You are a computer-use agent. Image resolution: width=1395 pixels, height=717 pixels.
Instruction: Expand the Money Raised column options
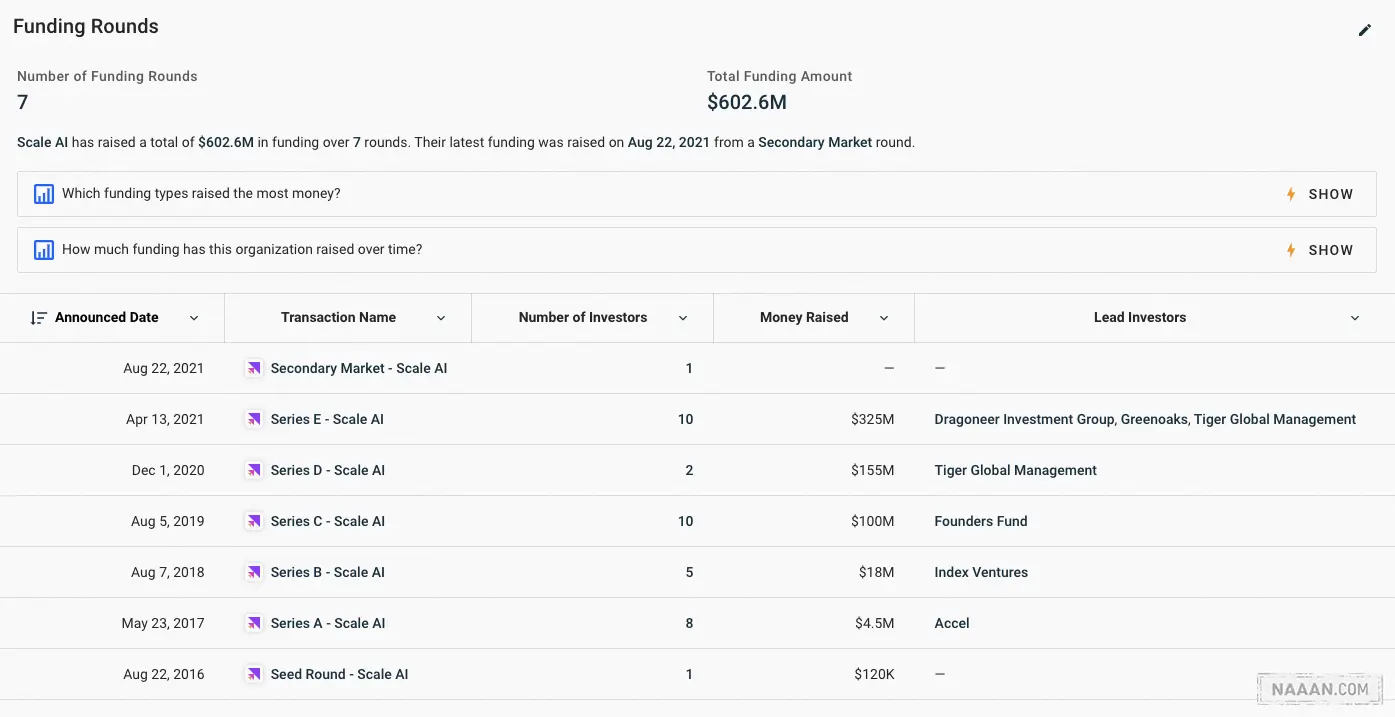coord(884,318)
